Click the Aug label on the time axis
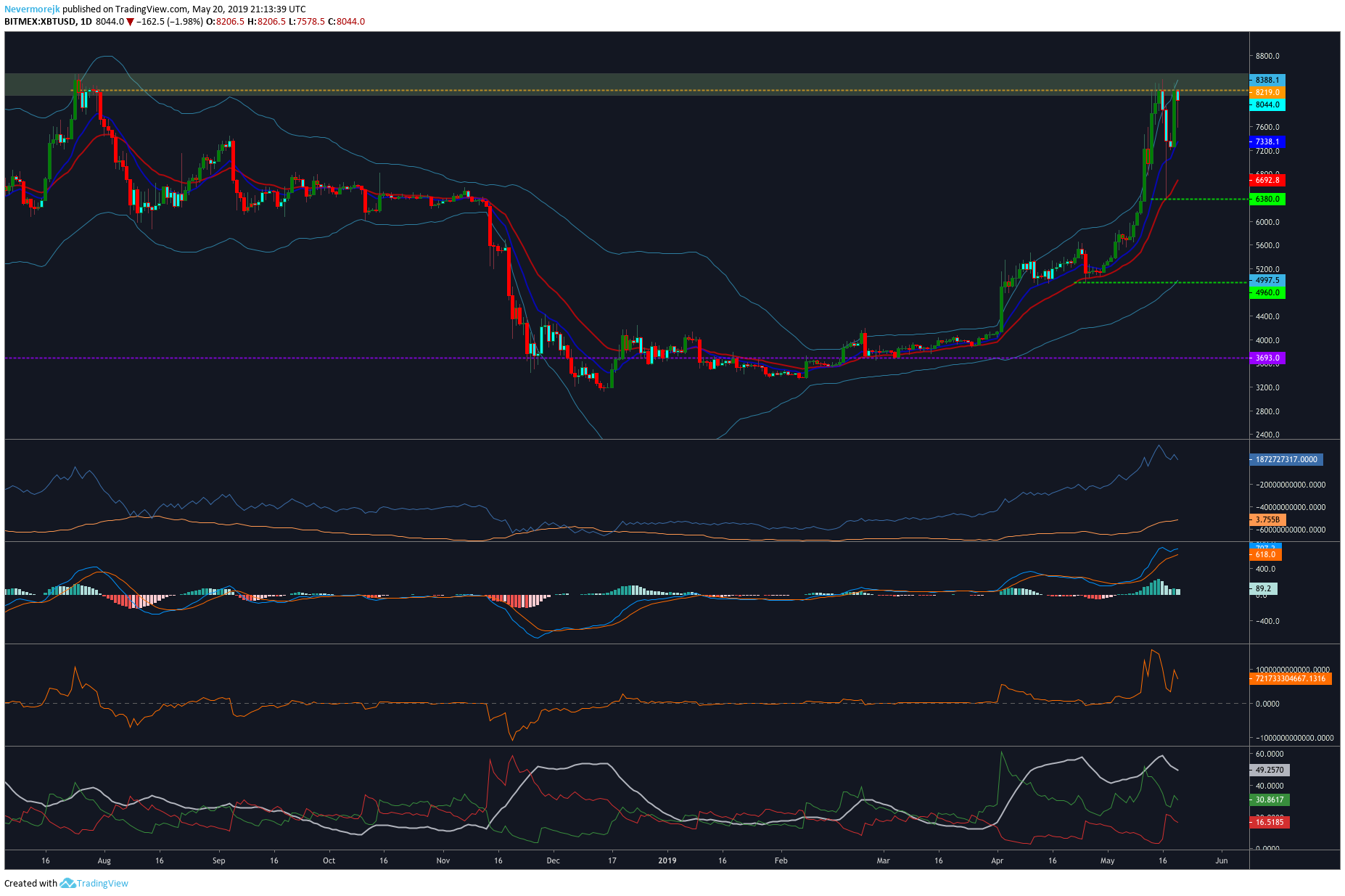Screen dimensions: 1345x896 coord(104,860)
